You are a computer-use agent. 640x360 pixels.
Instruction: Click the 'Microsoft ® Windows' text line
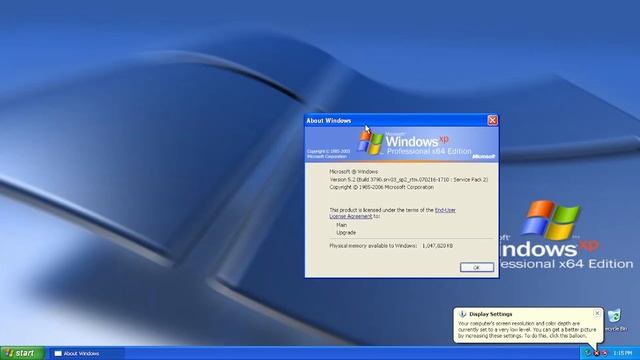[x=353, y=171]
